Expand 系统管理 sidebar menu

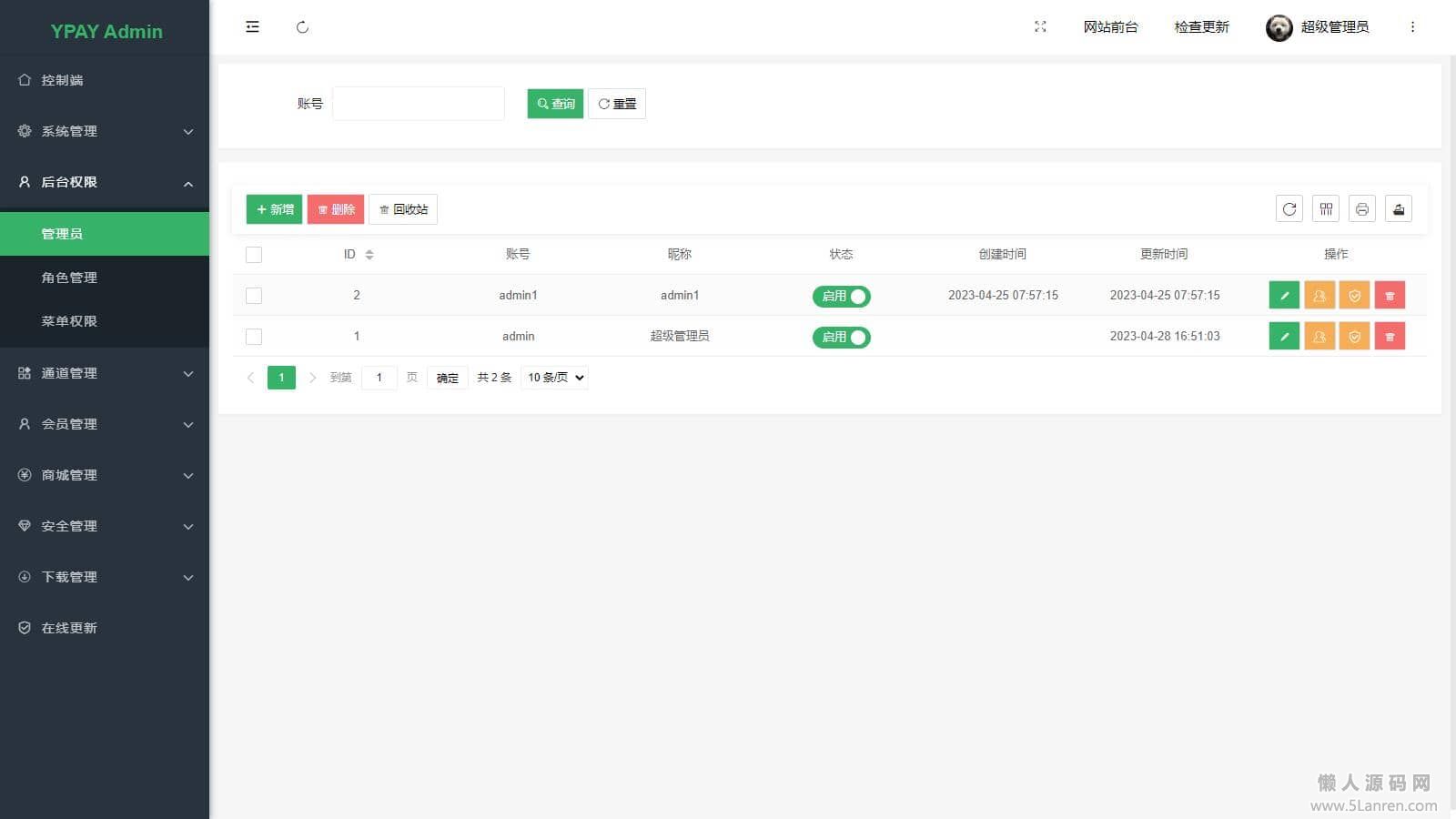(x=105, y=131)
